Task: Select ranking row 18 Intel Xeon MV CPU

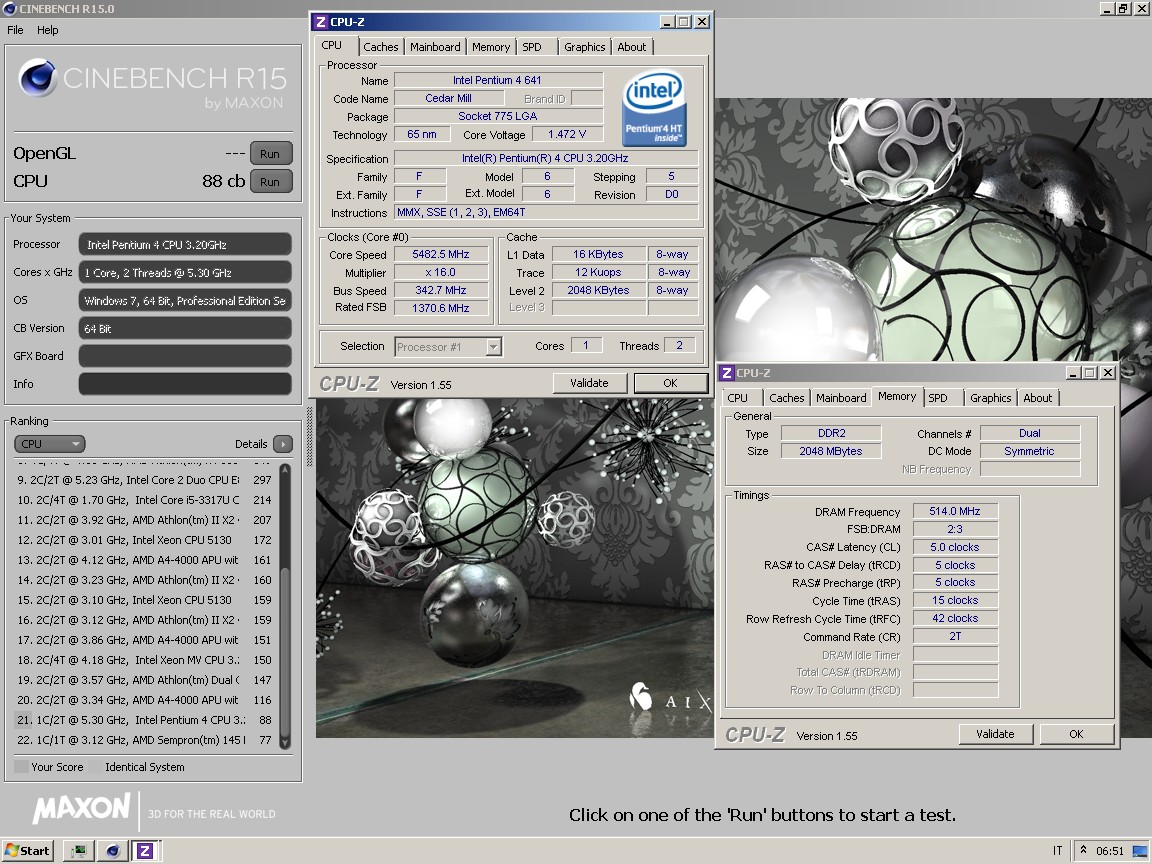Action: (145, 660)
